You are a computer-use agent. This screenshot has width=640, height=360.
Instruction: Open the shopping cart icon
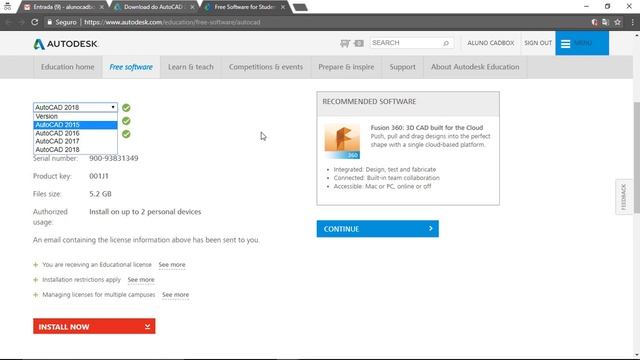tap(345, 43)
